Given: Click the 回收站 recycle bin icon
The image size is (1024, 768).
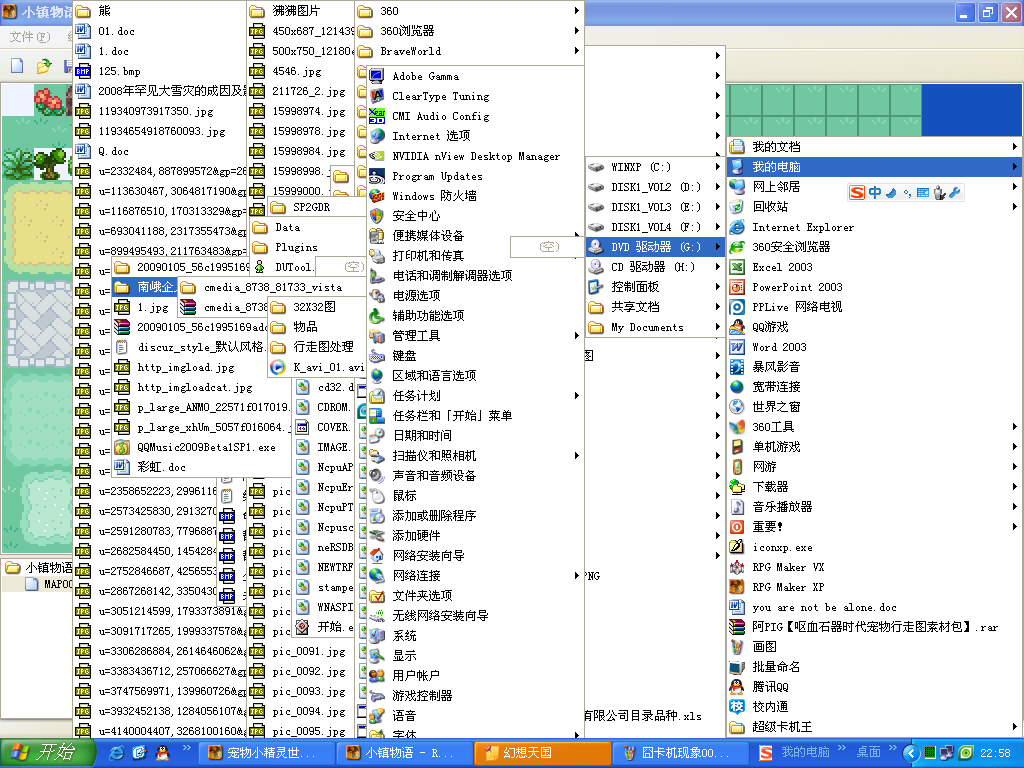Looking at the screenshot, I should click(x=737, y=207).
